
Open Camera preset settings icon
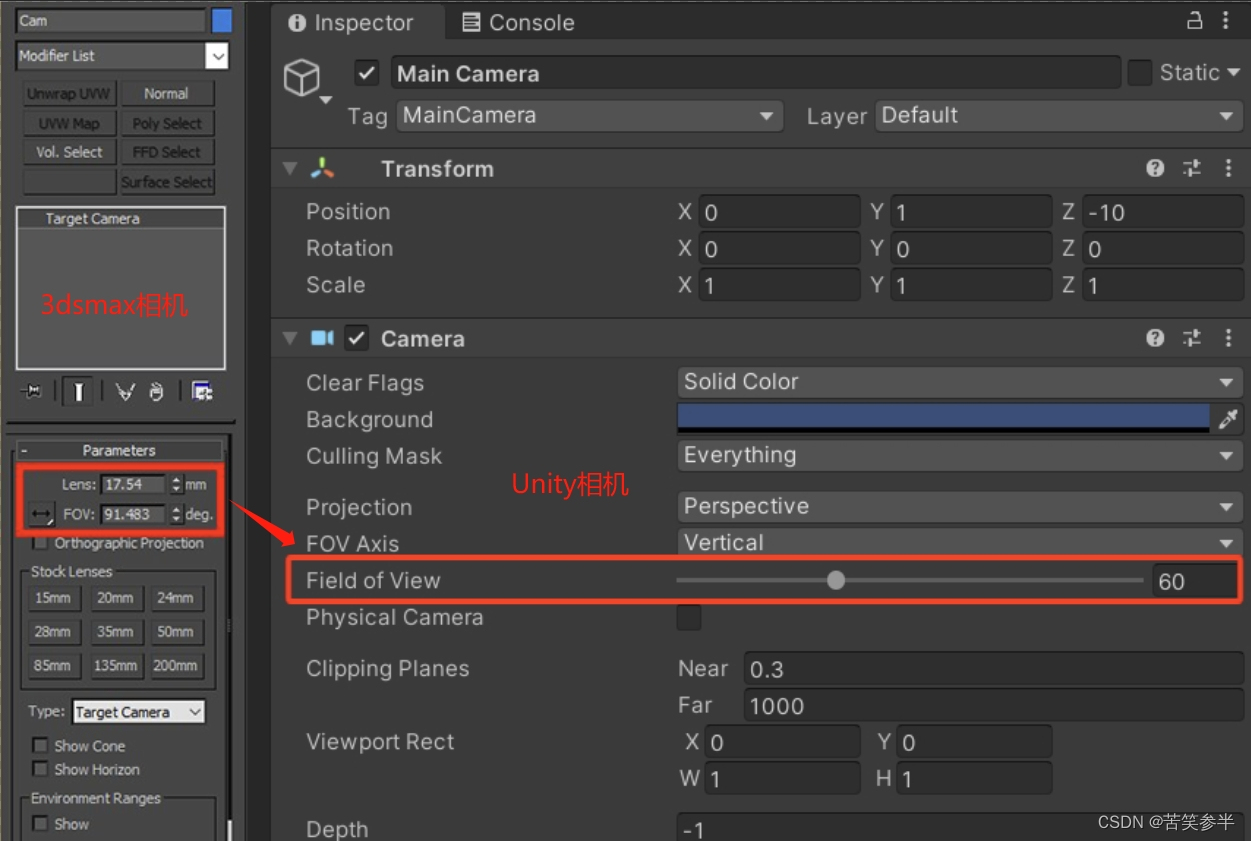point(1192,338)
